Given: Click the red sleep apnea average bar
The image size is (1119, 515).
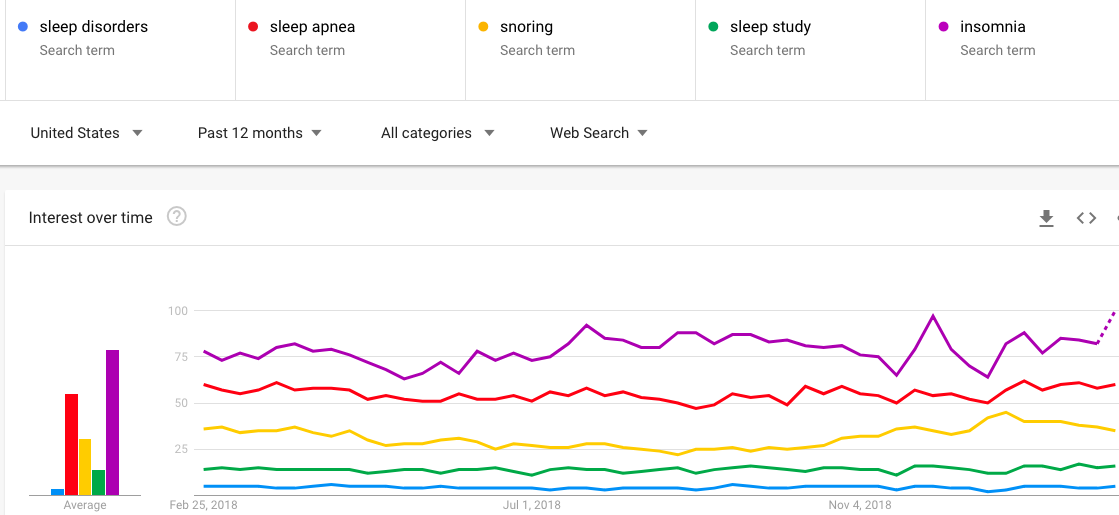Looking at the screenshot, I should [72, 444].
